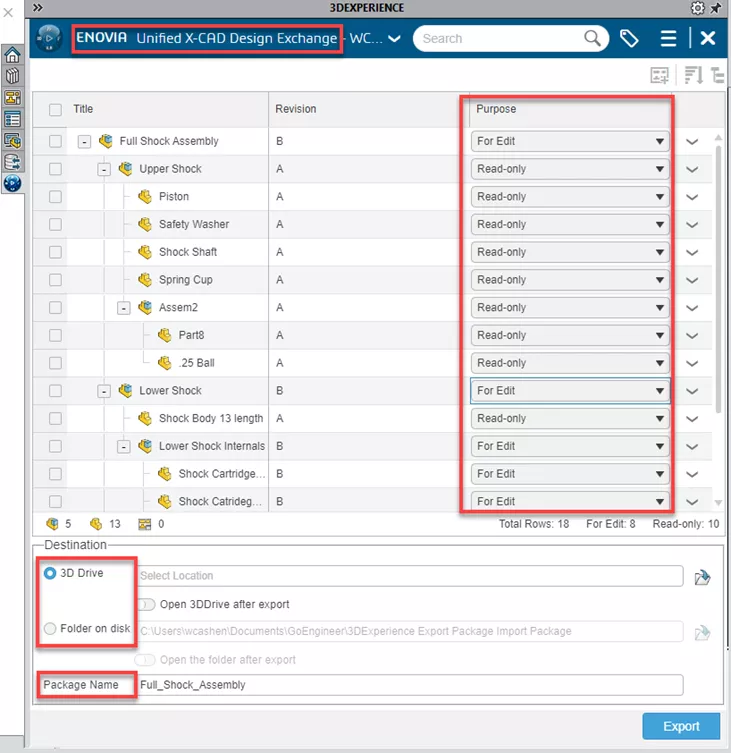Browse 3D Drive location folder icon
This screenshot has width=731, height=753.
(x=702, y=576)
